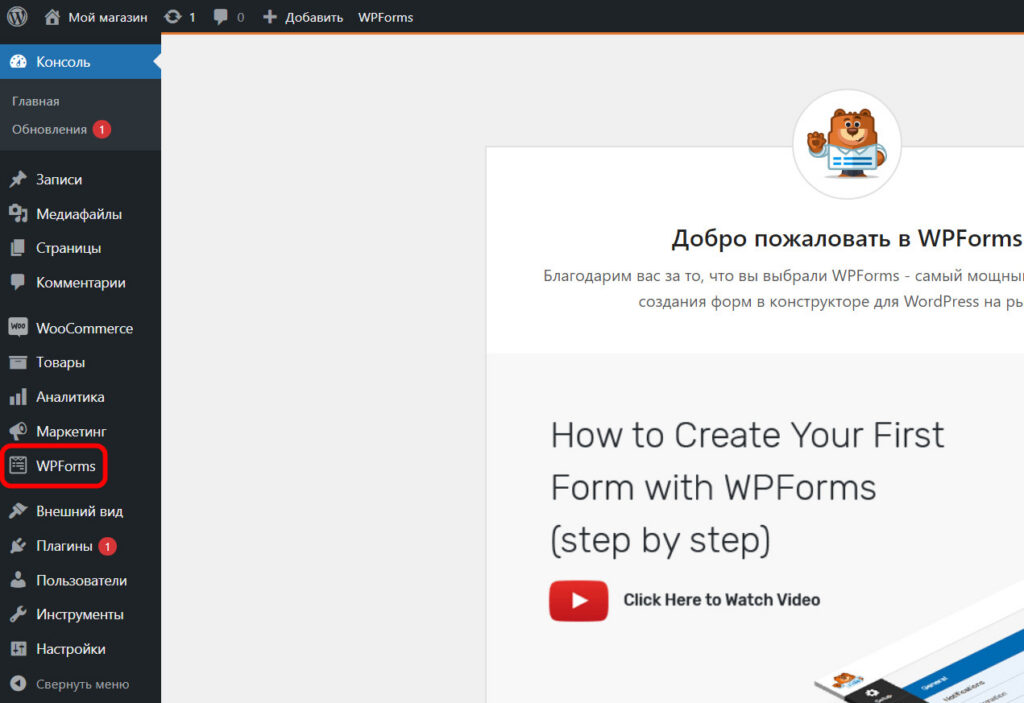Play the WPForms tutorial via YouTube button
The height and width of the screenshot is (703, 1024).
point(578,601)
